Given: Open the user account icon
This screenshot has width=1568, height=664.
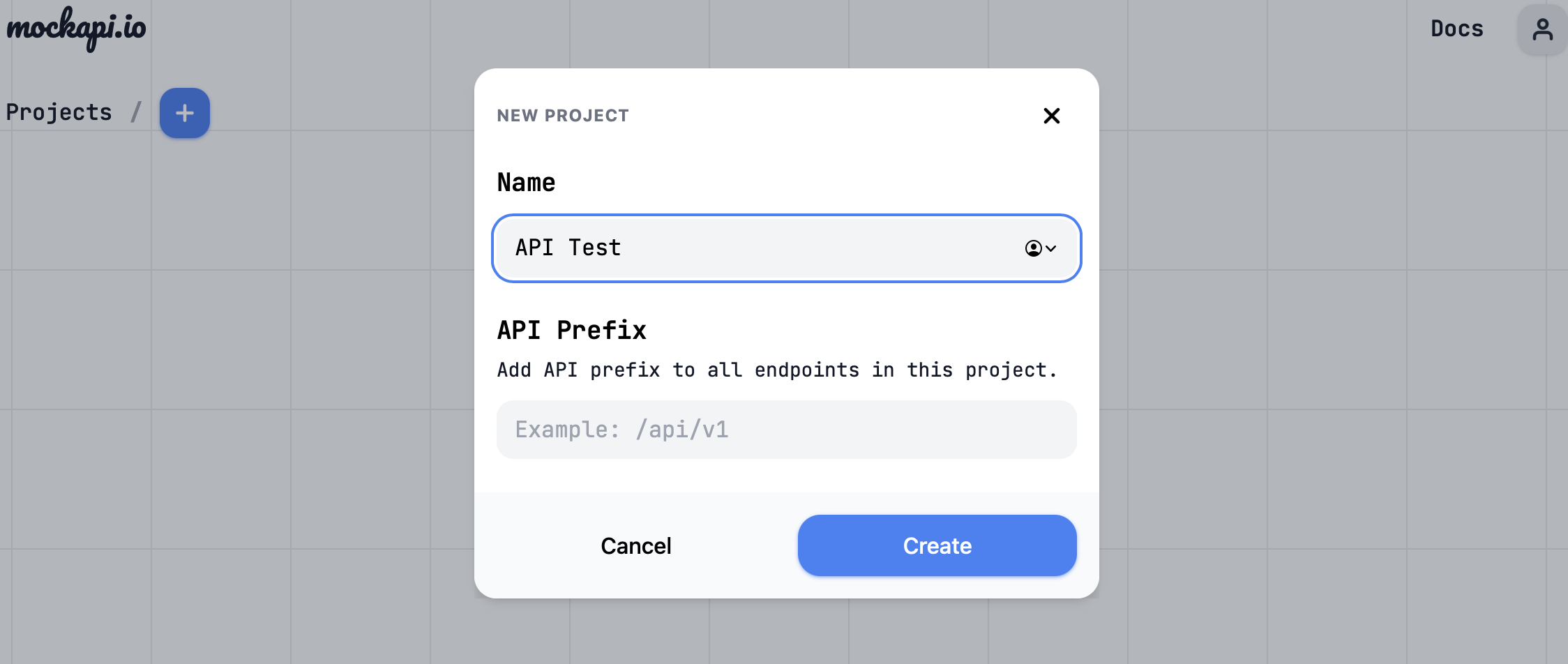Looking at the screenshot, I should click(1542, 29).
